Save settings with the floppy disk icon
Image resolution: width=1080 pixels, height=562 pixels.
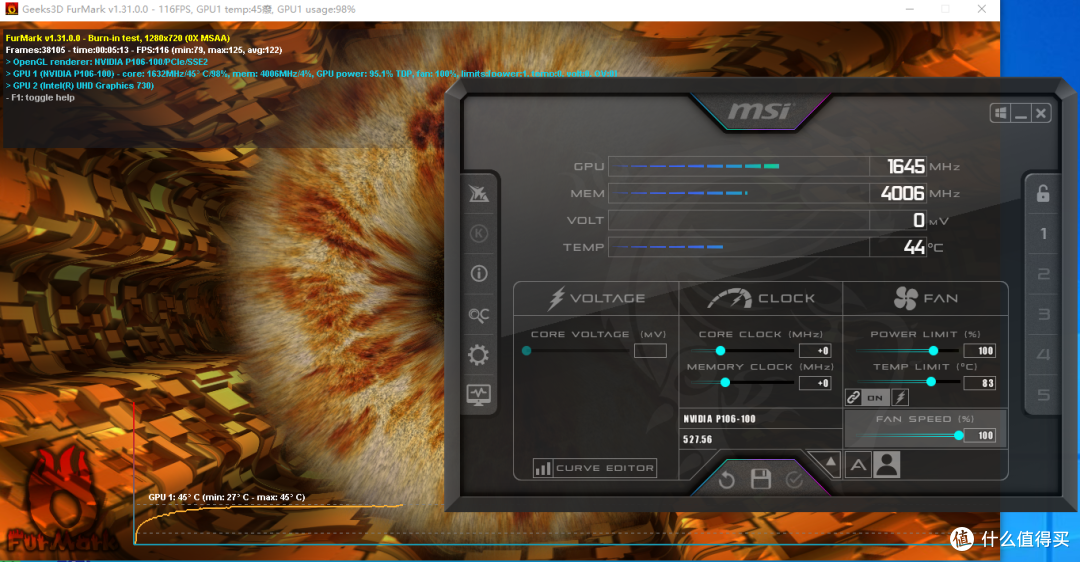click(x=760, y=479)
